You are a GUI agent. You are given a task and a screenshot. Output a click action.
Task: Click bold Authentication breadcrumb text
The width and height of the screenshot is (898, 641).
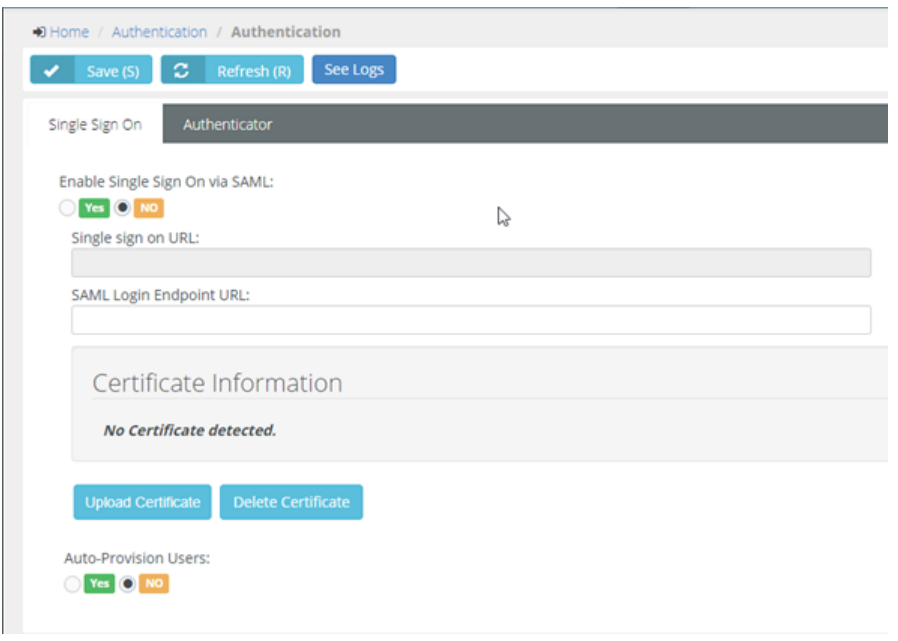(x=286, y=32)
